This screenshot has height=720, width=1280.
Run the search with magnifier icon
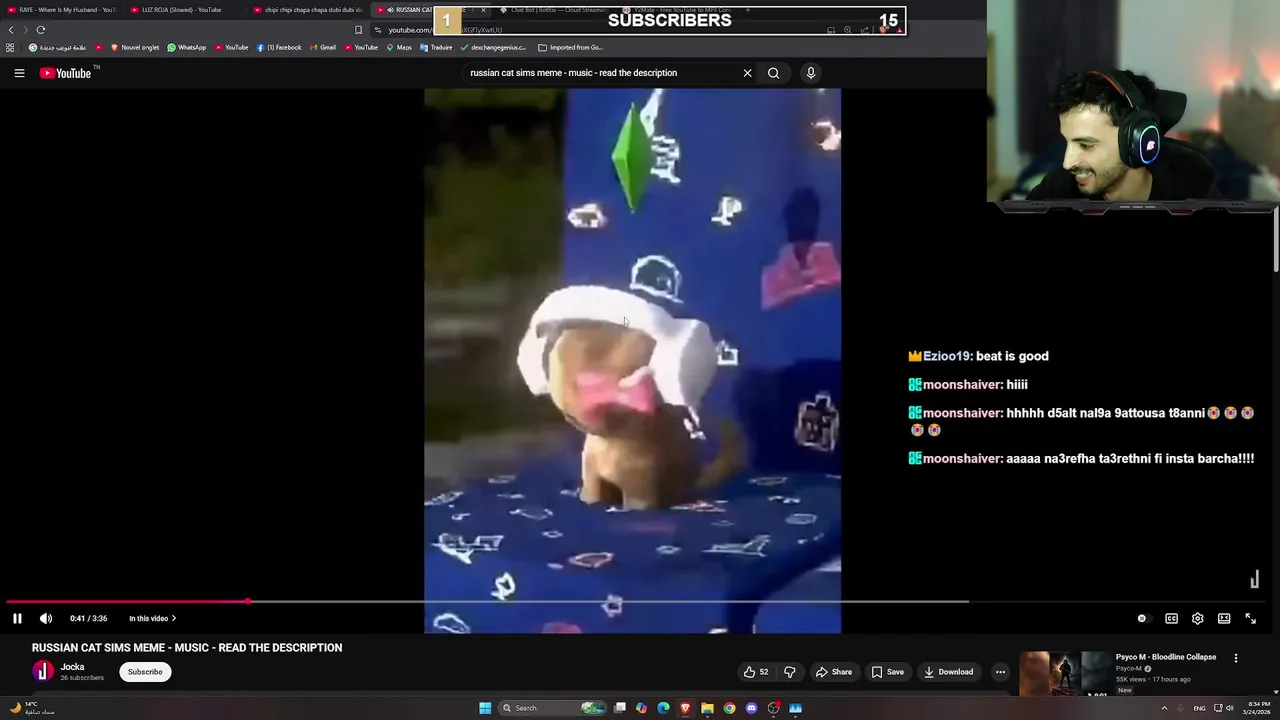point(773,73)
